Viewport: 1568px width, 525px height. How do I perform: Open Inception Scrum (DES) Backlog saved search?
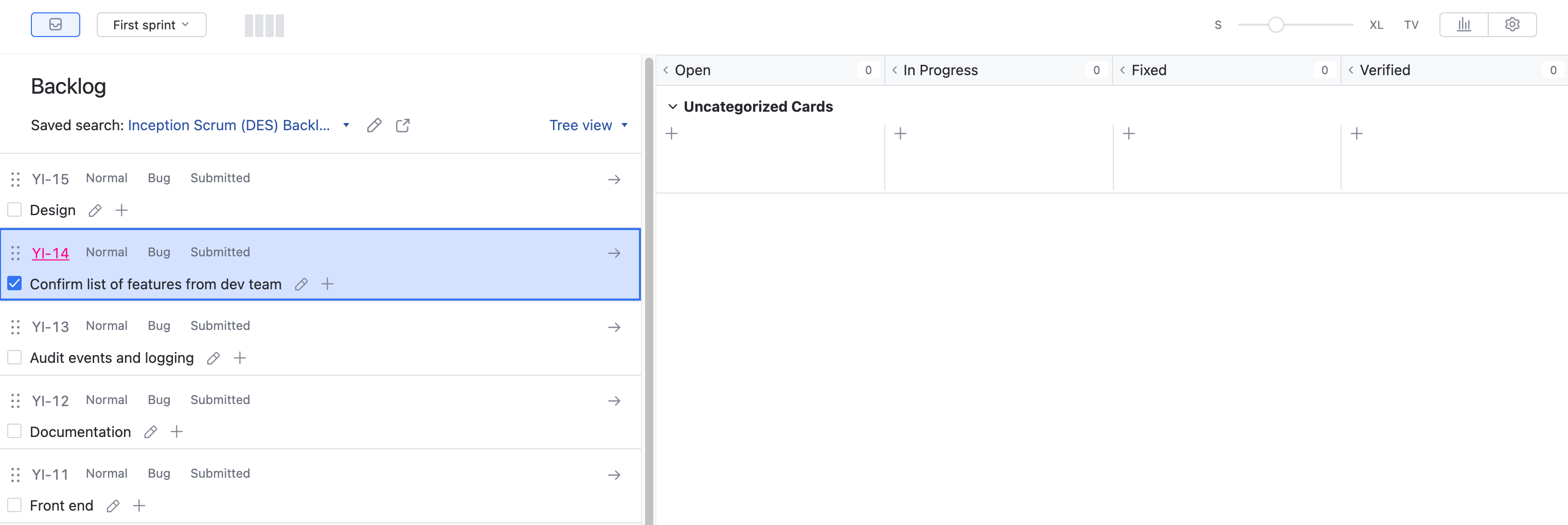point(229,126)
